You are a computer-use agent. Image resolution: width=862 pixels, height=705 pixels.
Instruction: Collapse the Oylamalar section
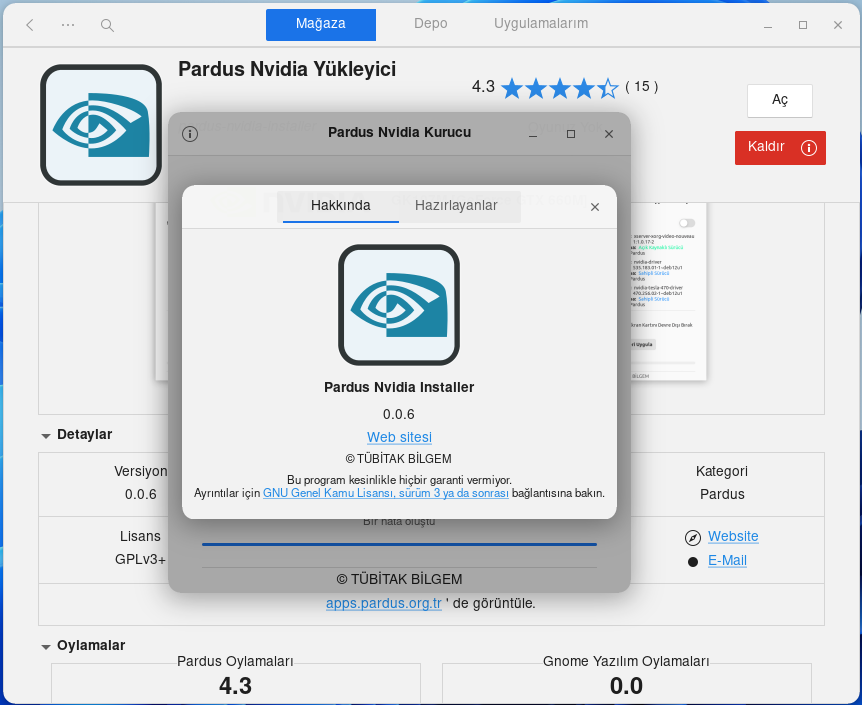[46, 647]
